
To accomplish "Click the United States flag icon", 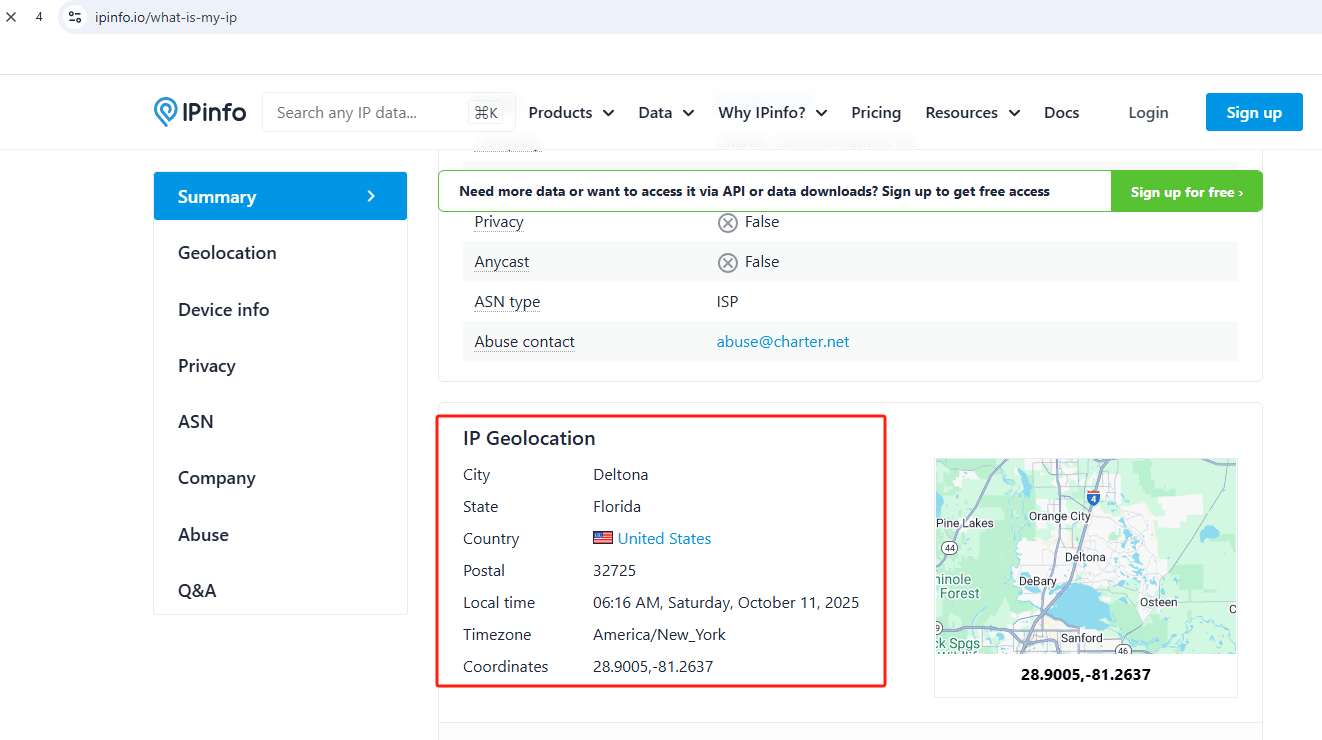I will pos(602,538).
